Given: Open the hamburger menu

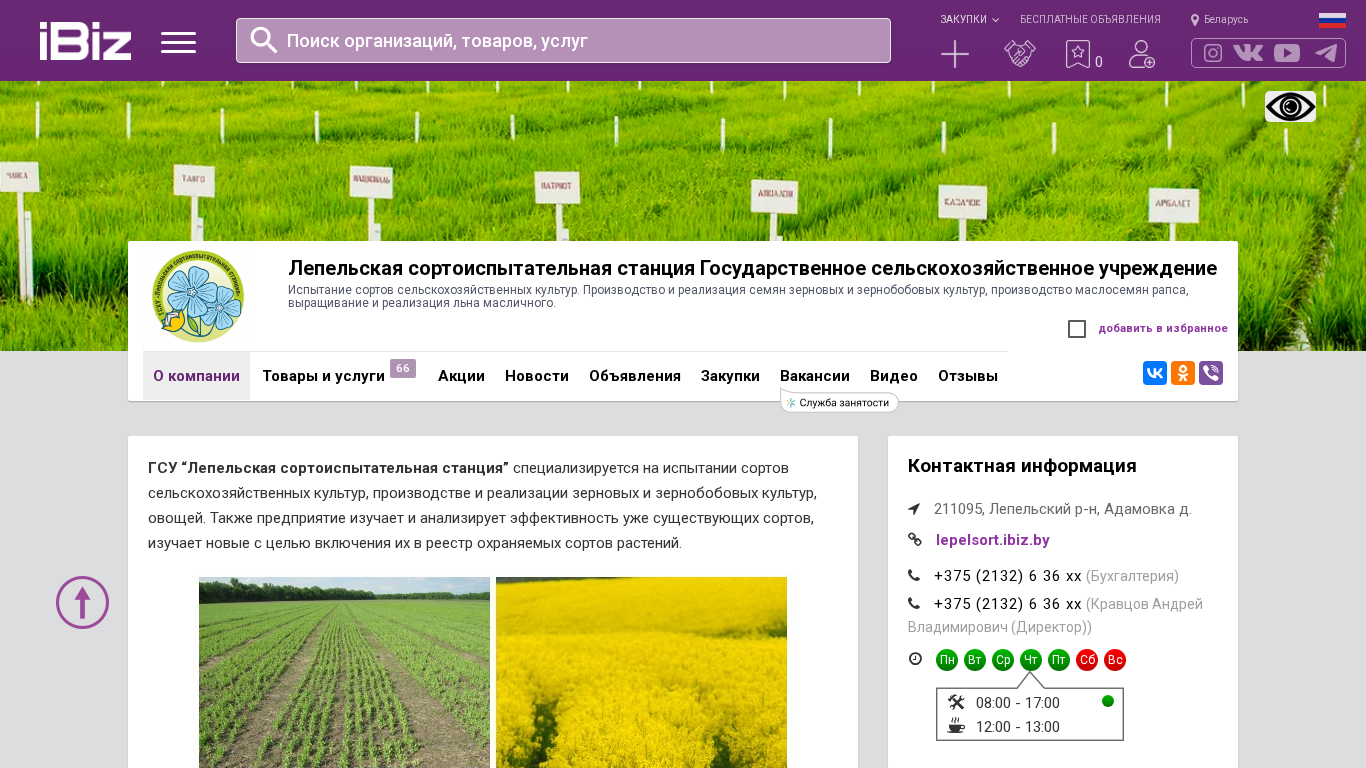Looking at the screenshot, I should pyautogui.click(x=178, y=42).
